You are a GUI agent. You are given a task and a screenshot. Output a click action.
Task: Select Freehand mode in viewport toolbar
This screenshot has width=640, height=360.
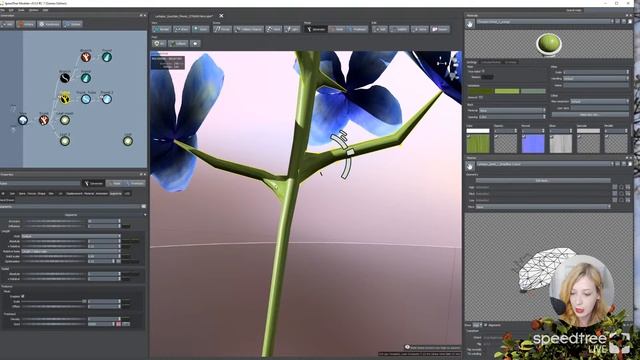pyautogui.click(x=357, y=29)
